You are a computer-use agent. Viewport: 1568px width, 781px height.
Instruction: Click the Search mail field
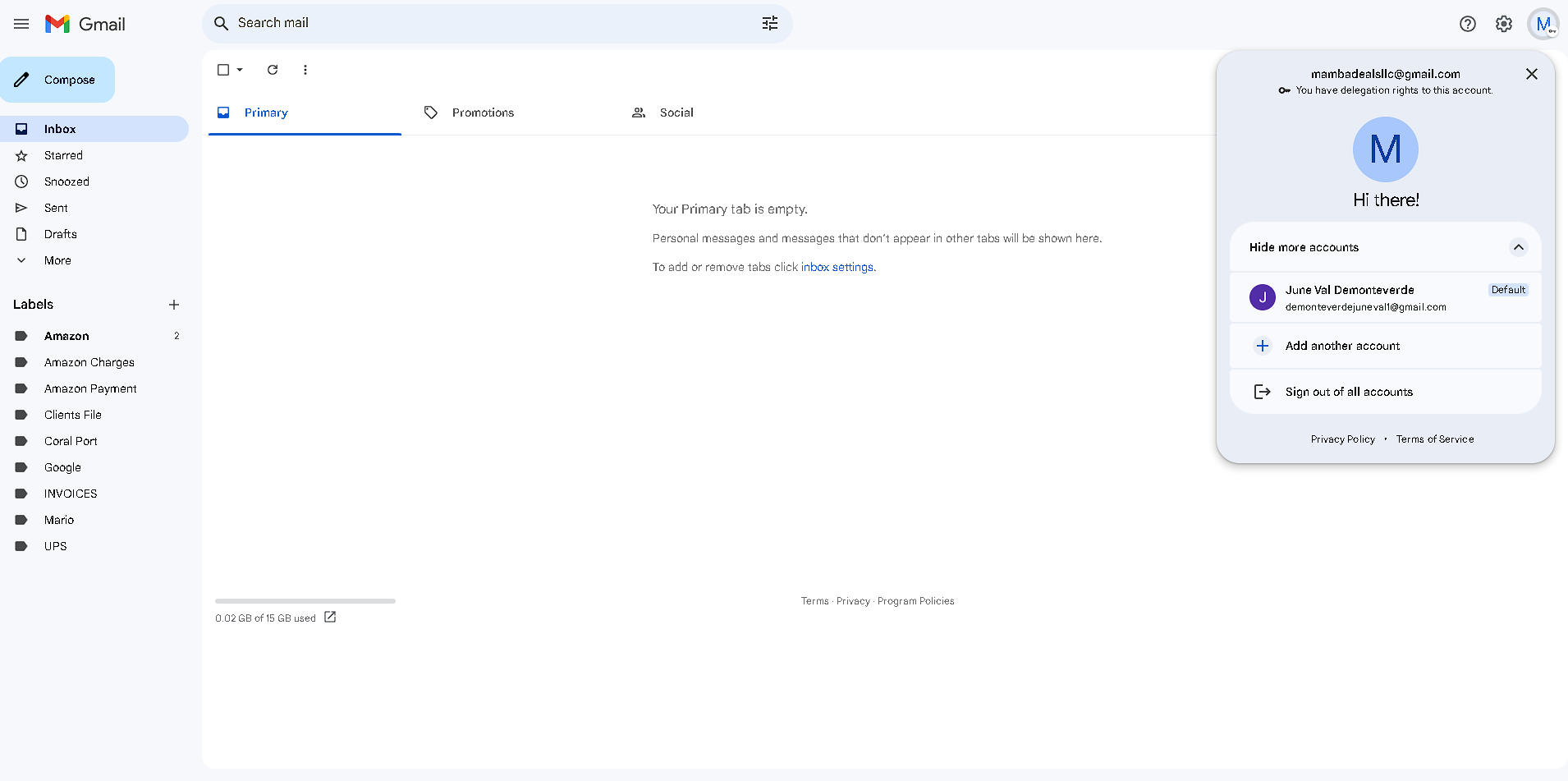click(x=493, y=23)
